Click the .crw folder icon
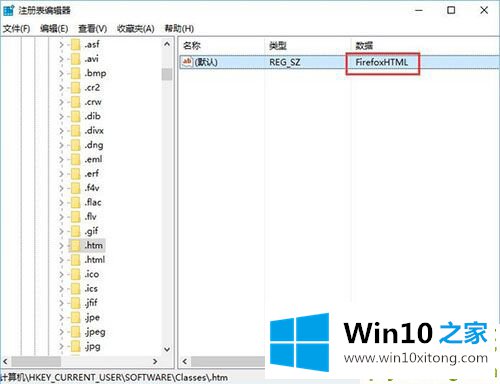Image resolution: width=500 pixels, height=384 pixels. coord(76,102)
